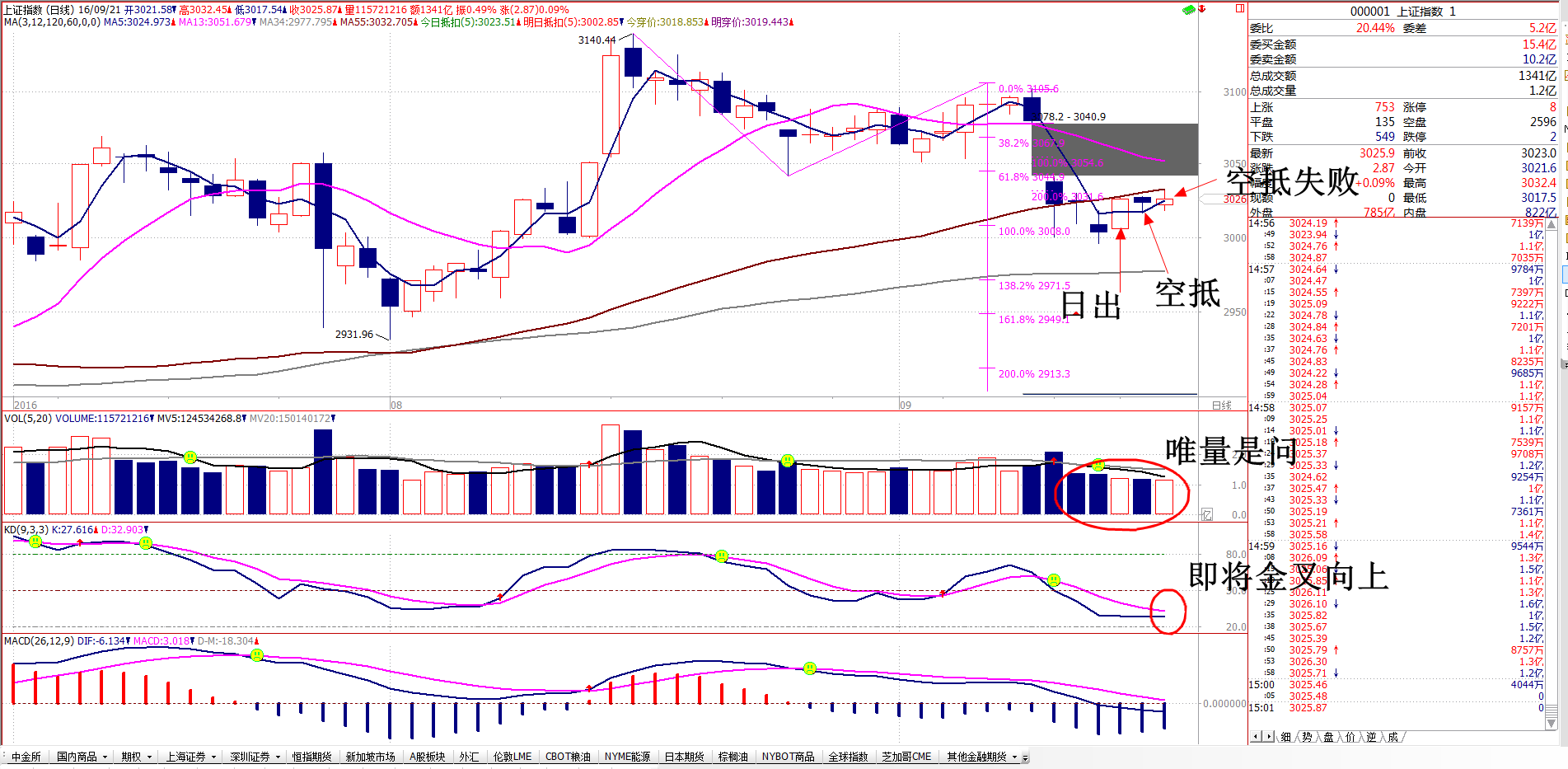Viewport: 1568px width, 769px height.
Task: Open the 全球指数 tab
Action: 848,757
